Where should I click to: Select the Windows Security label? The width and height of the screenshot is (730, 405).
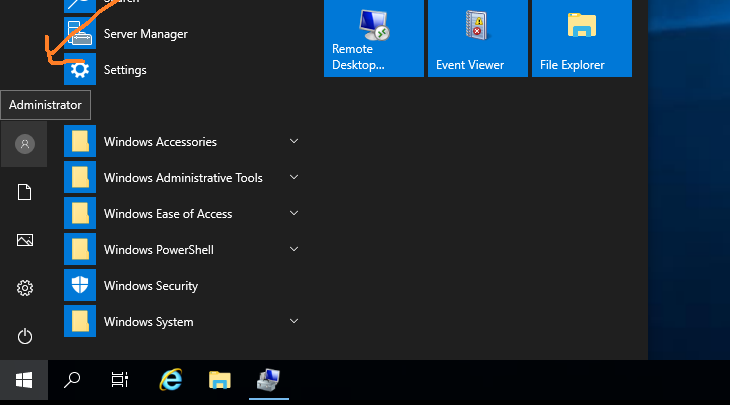click(151, 286)
